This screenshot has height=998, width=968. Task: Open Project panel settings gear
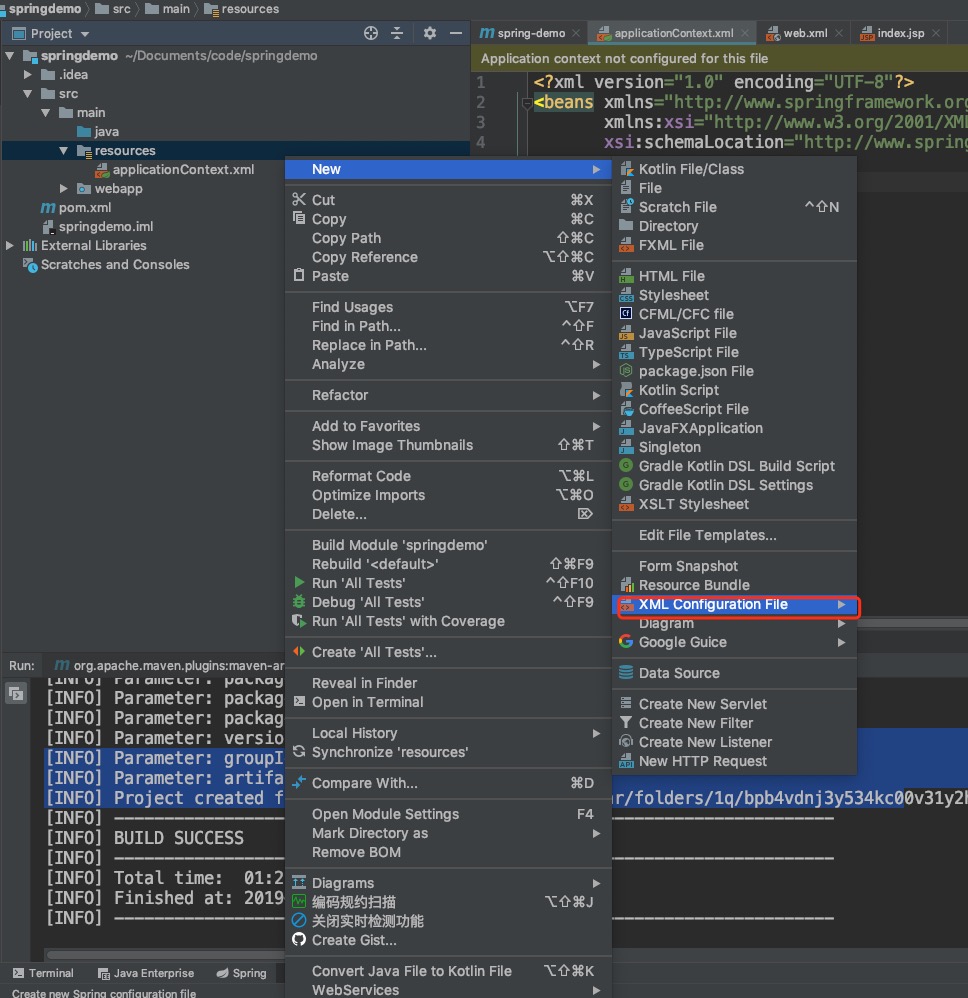(x=430, y=33)
